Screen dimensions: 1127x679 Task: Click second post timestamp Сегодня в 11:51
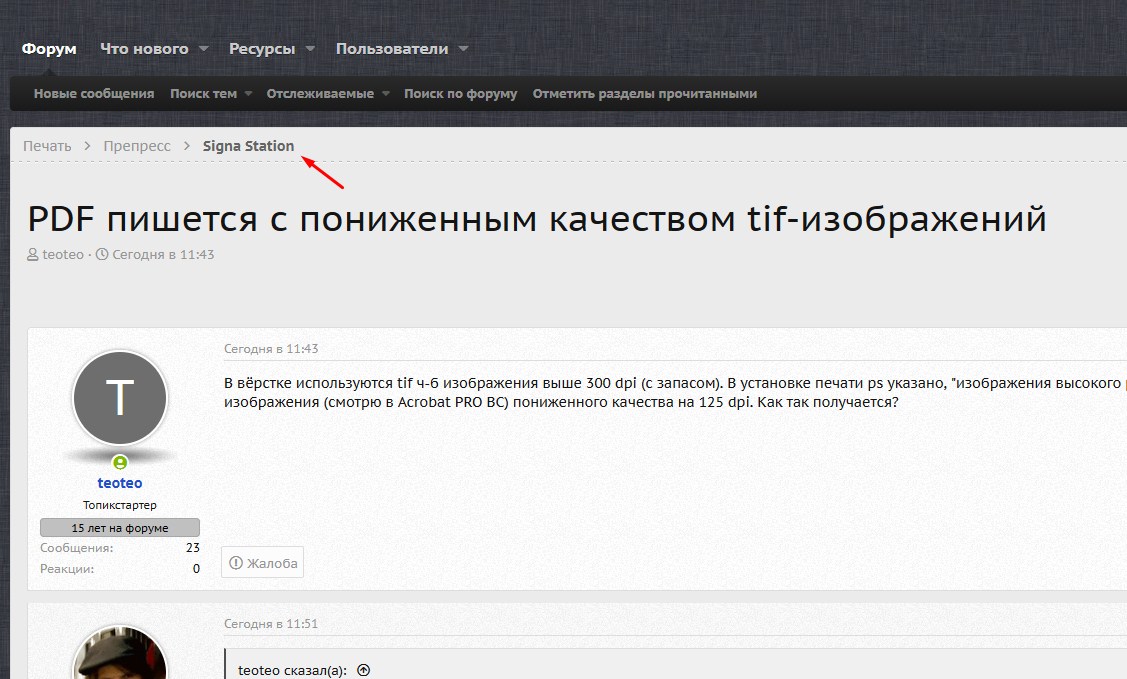271,624
